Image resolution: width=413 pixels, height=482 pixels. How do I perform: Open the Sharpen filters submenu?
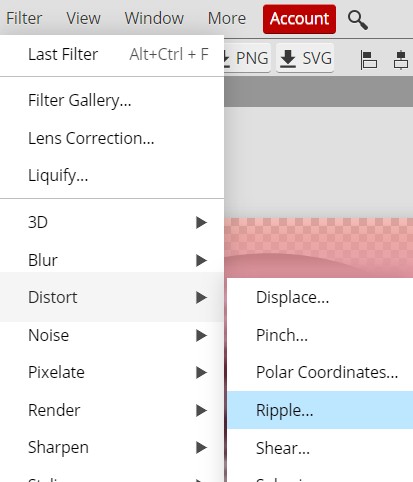point(112,448)
